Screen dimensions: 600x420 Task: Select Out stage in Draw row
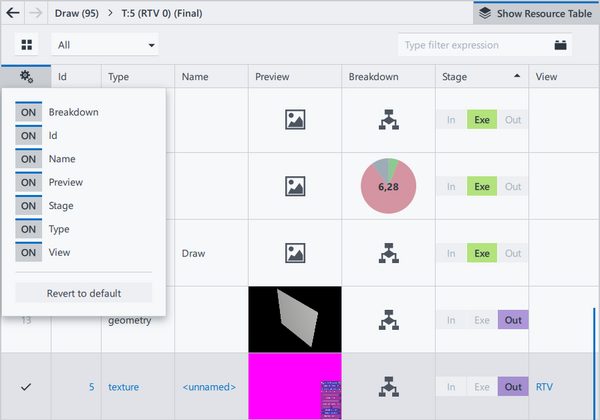click(513, 253)
